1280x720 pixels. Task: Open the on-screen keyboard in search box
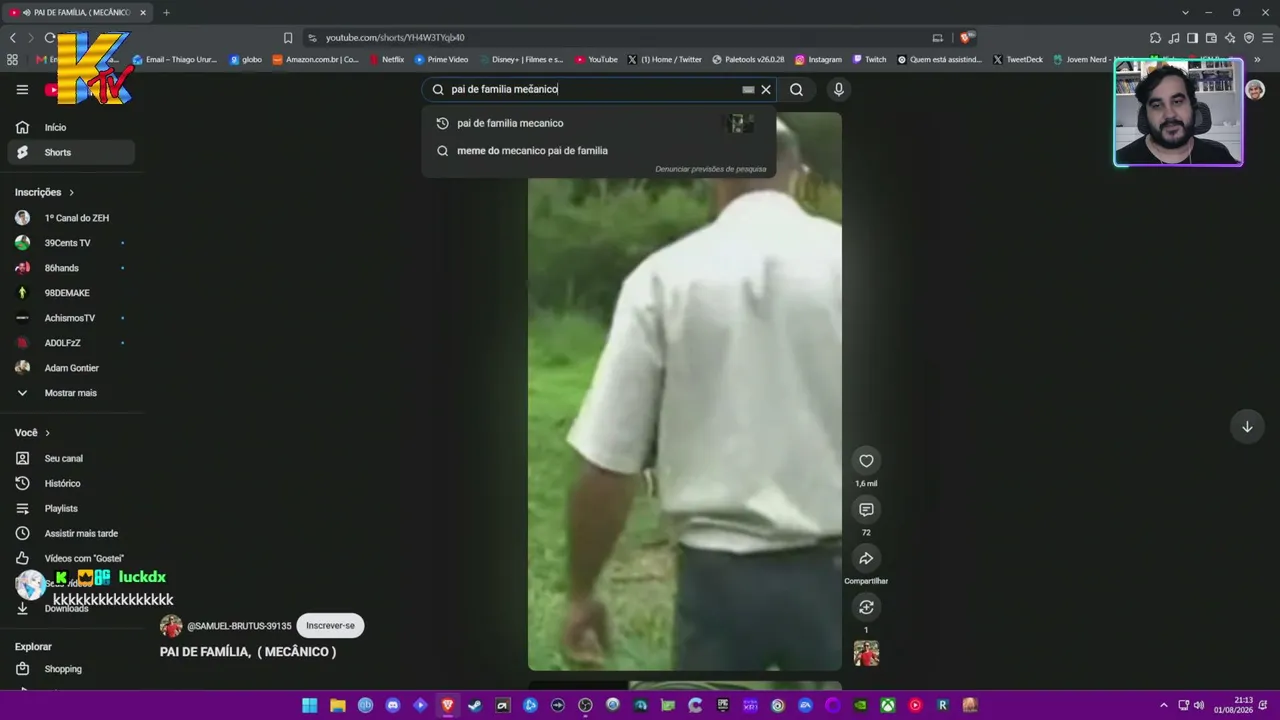tap(748, 89)
